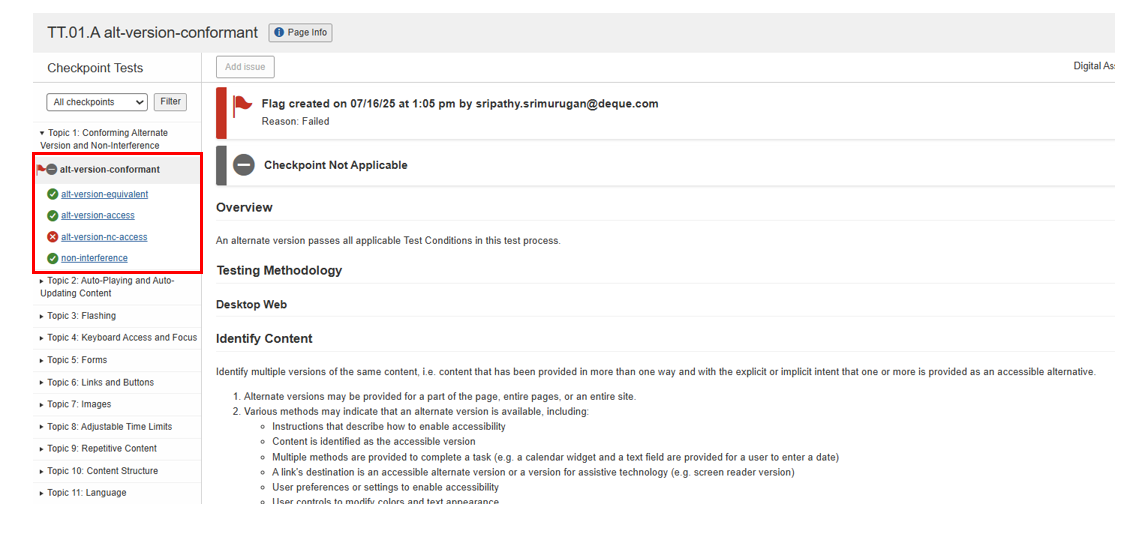This screenshot has width=1126, height=547.
Task: Expand Topic 4 Keyboard Access and Focus
Action: [42, 338]
